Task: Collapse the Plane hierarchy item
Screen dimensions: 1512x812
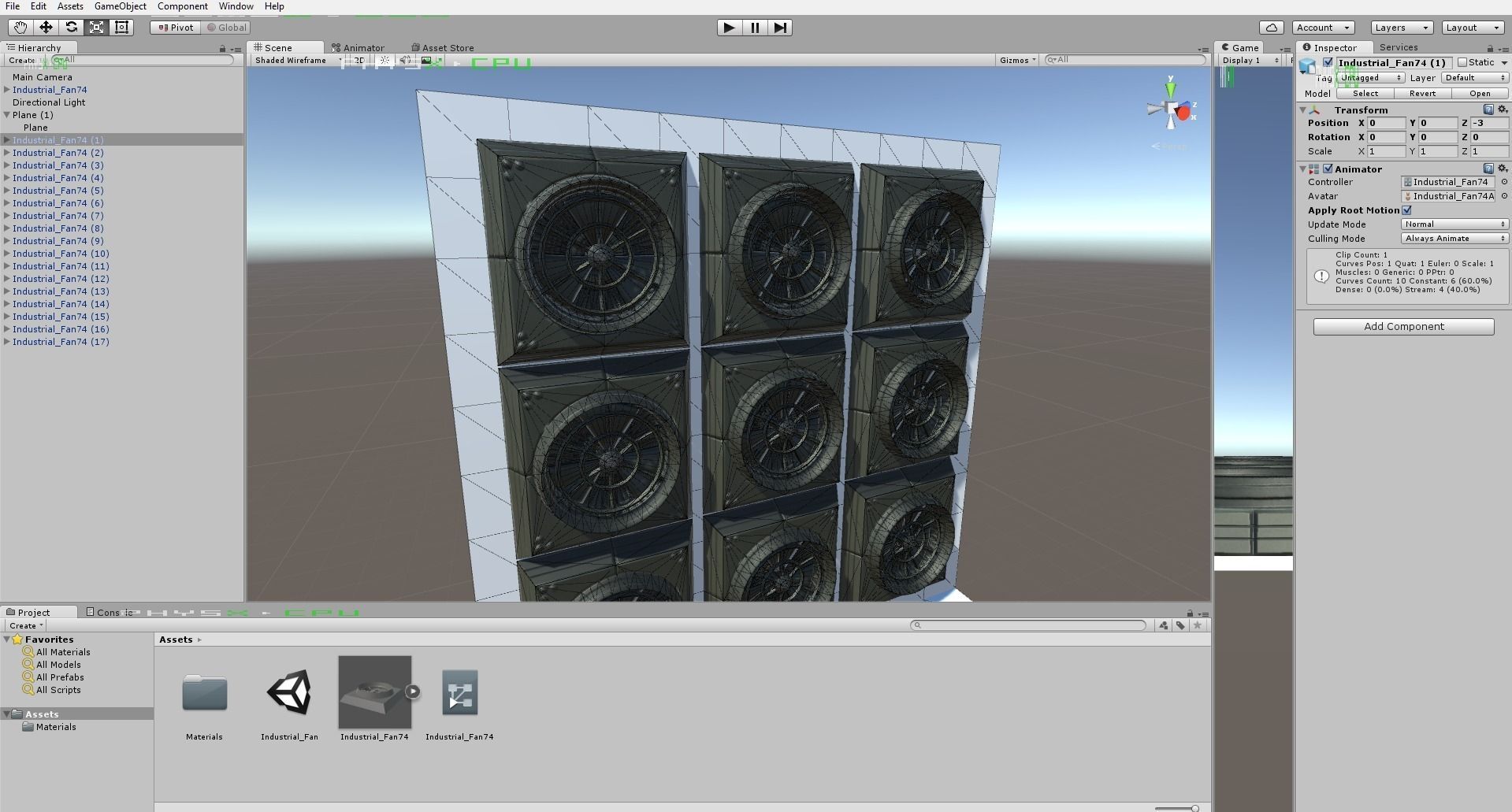Action: (8, 115)
